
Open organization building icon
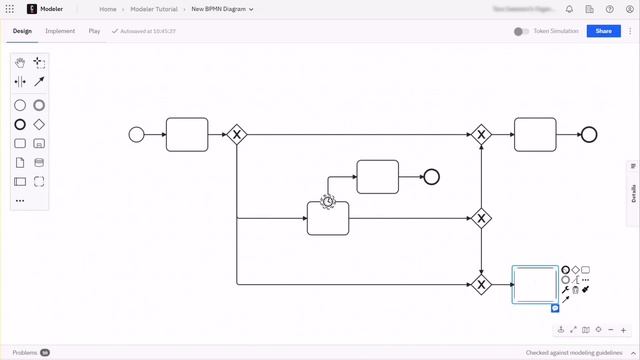(589, 9)
